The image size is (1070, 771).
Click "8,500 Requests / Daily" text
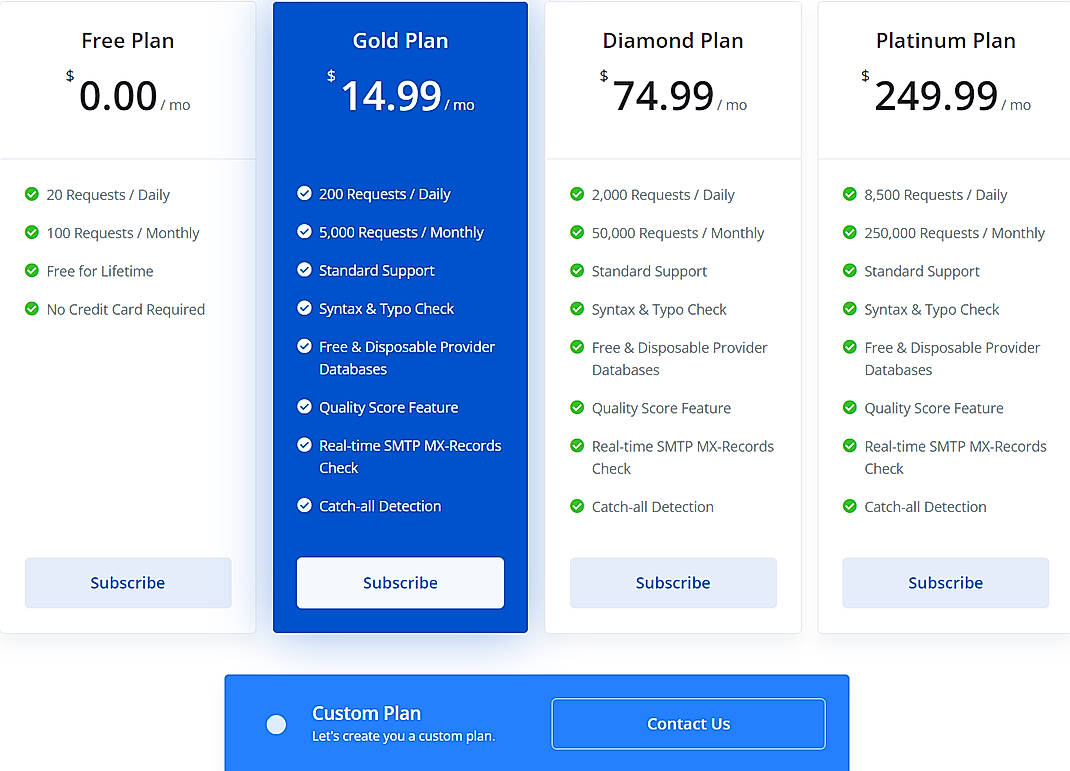point(936,195)
